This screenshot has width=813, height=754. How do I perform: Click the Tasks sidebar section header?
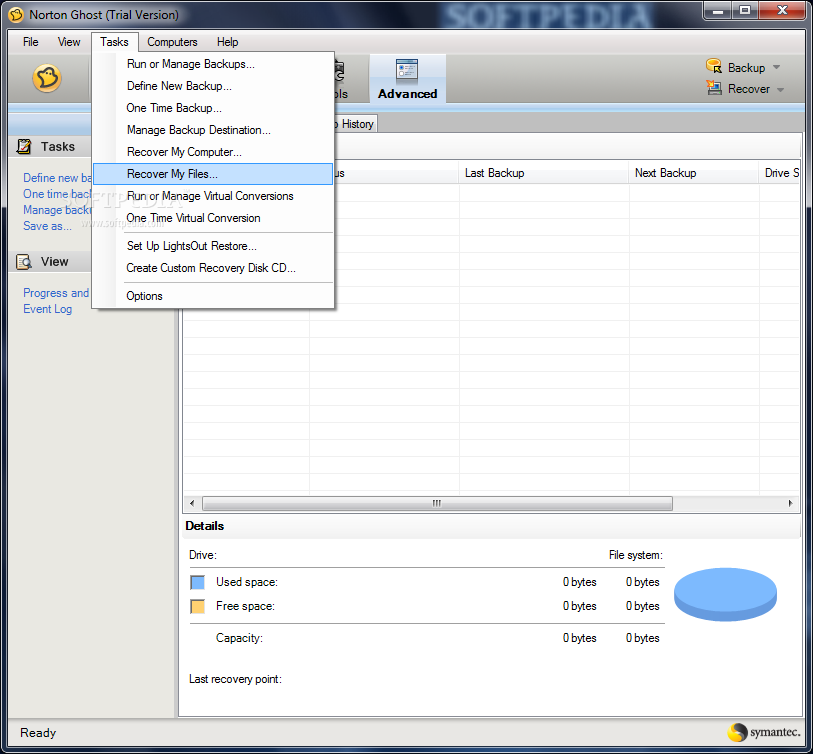tap(50, 147)
